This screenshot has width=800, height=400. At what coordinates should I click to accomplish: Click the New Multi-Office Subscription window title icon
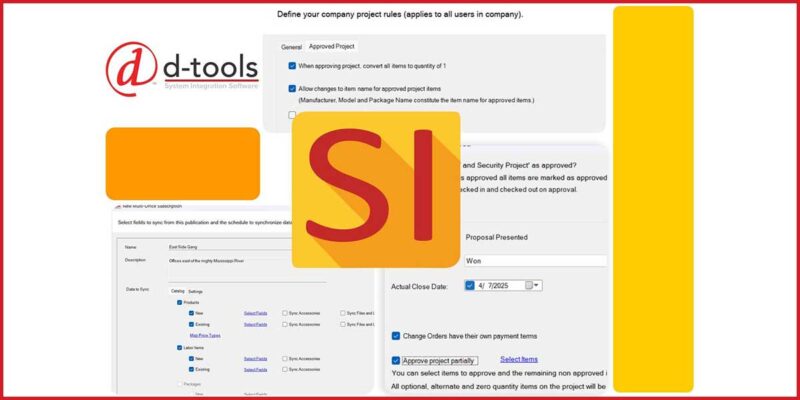point(118,206)
